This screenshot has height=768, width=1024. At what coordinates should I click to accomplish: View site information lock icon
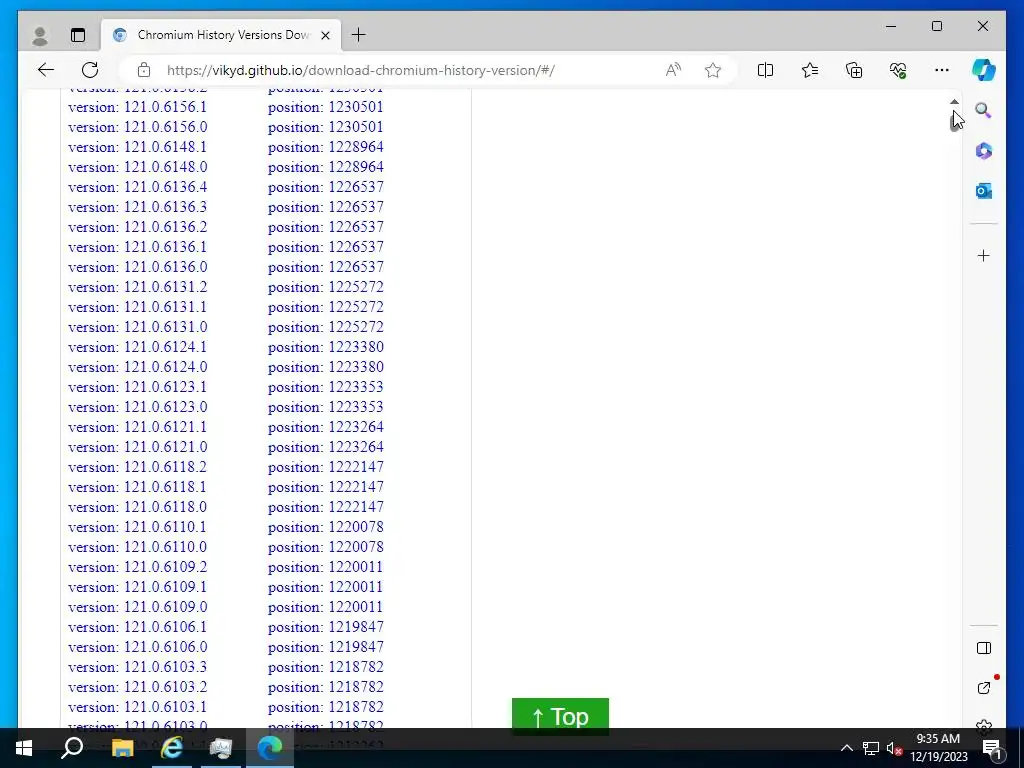(x=144, y=70)
